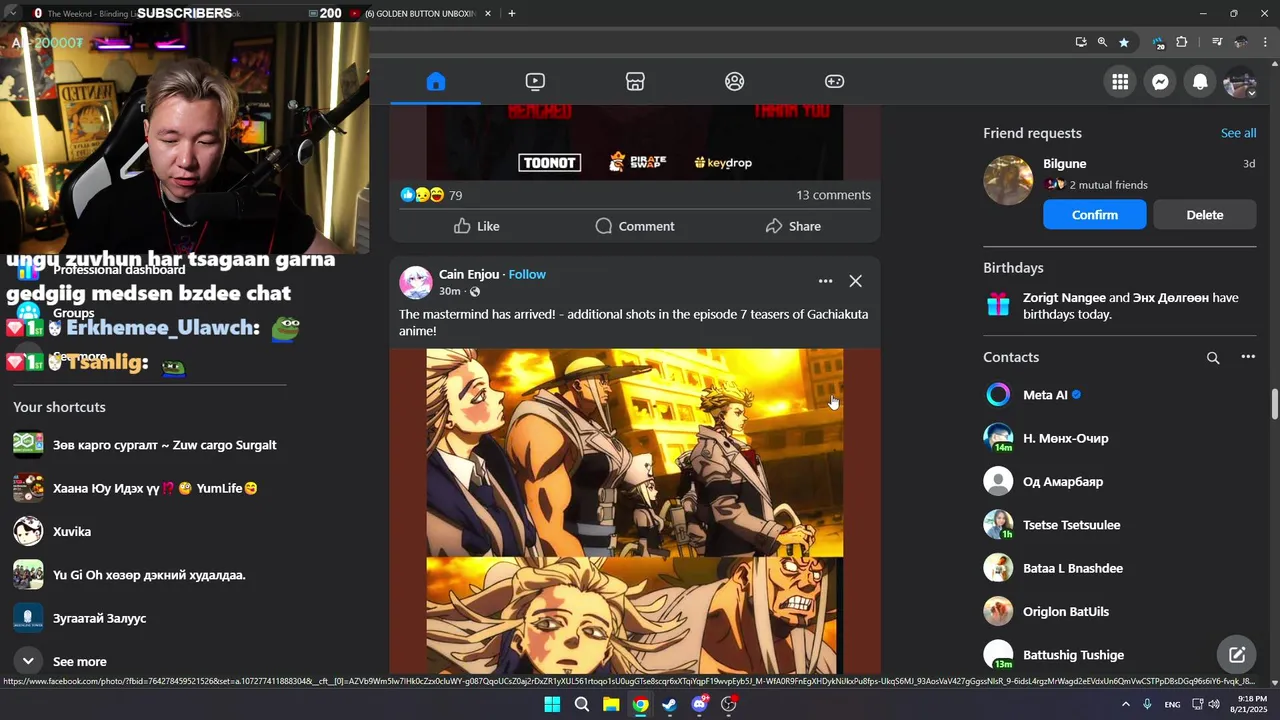See all friend requests
1280x720 pixels.
(x=1238, y=133)
